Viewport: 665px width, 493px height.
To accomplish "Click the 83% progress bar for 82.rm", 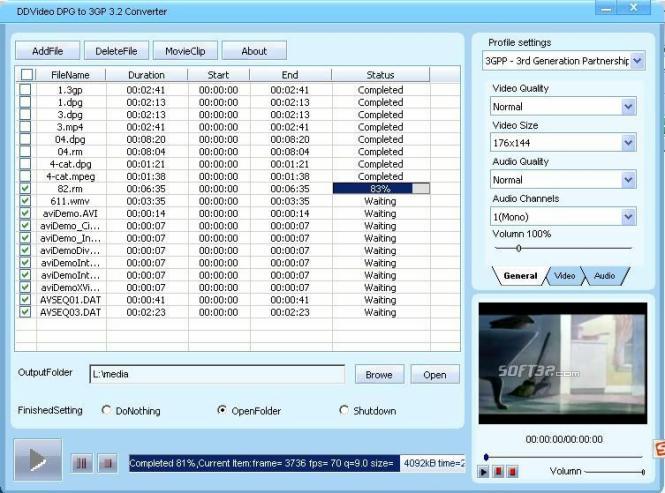I will [x=381, y=188].
